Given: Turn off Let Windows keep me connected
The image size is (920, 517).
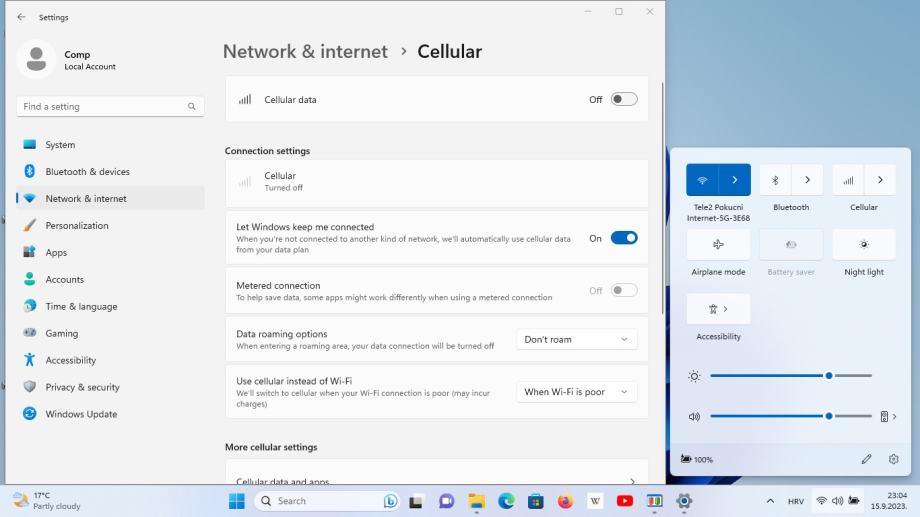Looking at the screenshot, I should point(624,238).
